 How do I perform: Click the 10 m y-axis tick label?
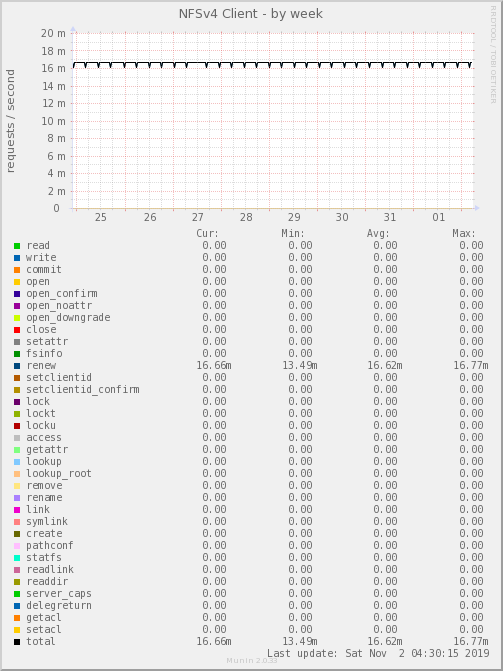tap(54, 121)
